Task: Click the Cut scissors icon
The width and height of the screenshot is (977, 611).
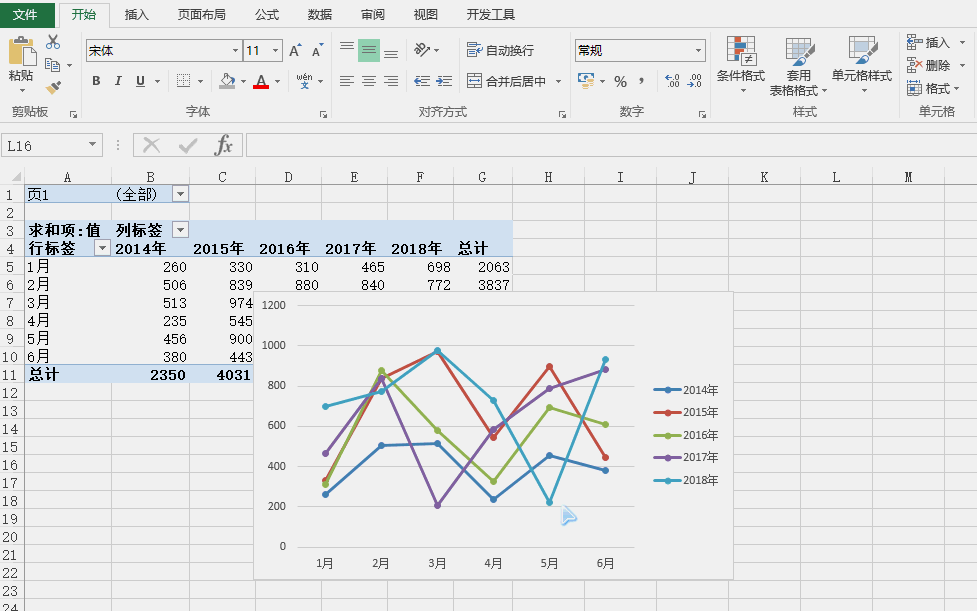Action: click(53, 42)
